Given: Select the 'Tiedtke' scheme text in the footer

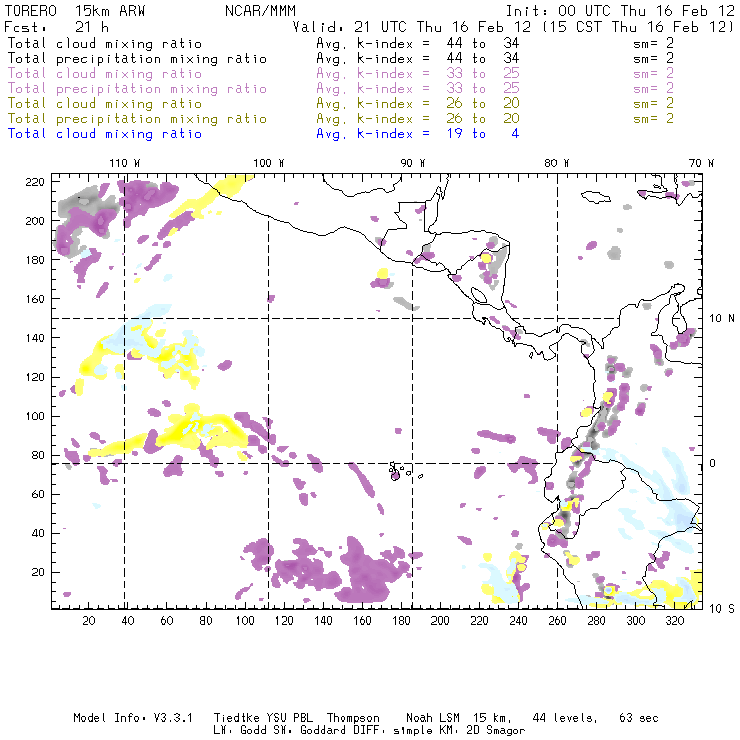Looking at the screenshot, I should pos(236,718).
